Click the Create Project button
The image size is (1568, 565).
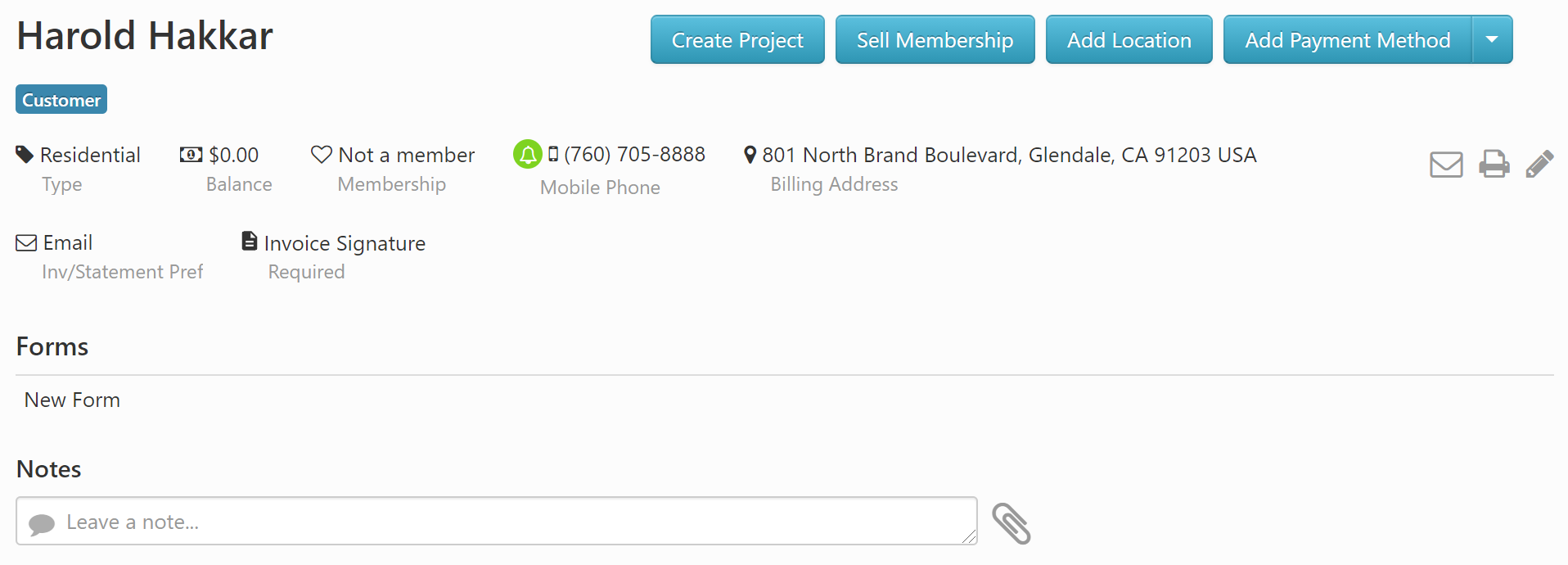tap(736, 39)
